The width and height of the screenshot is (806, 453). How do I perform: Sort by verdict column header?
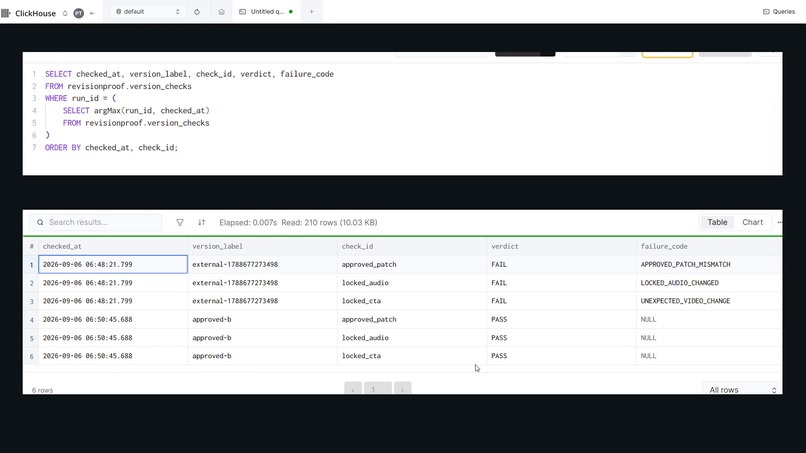pos(562,246)
